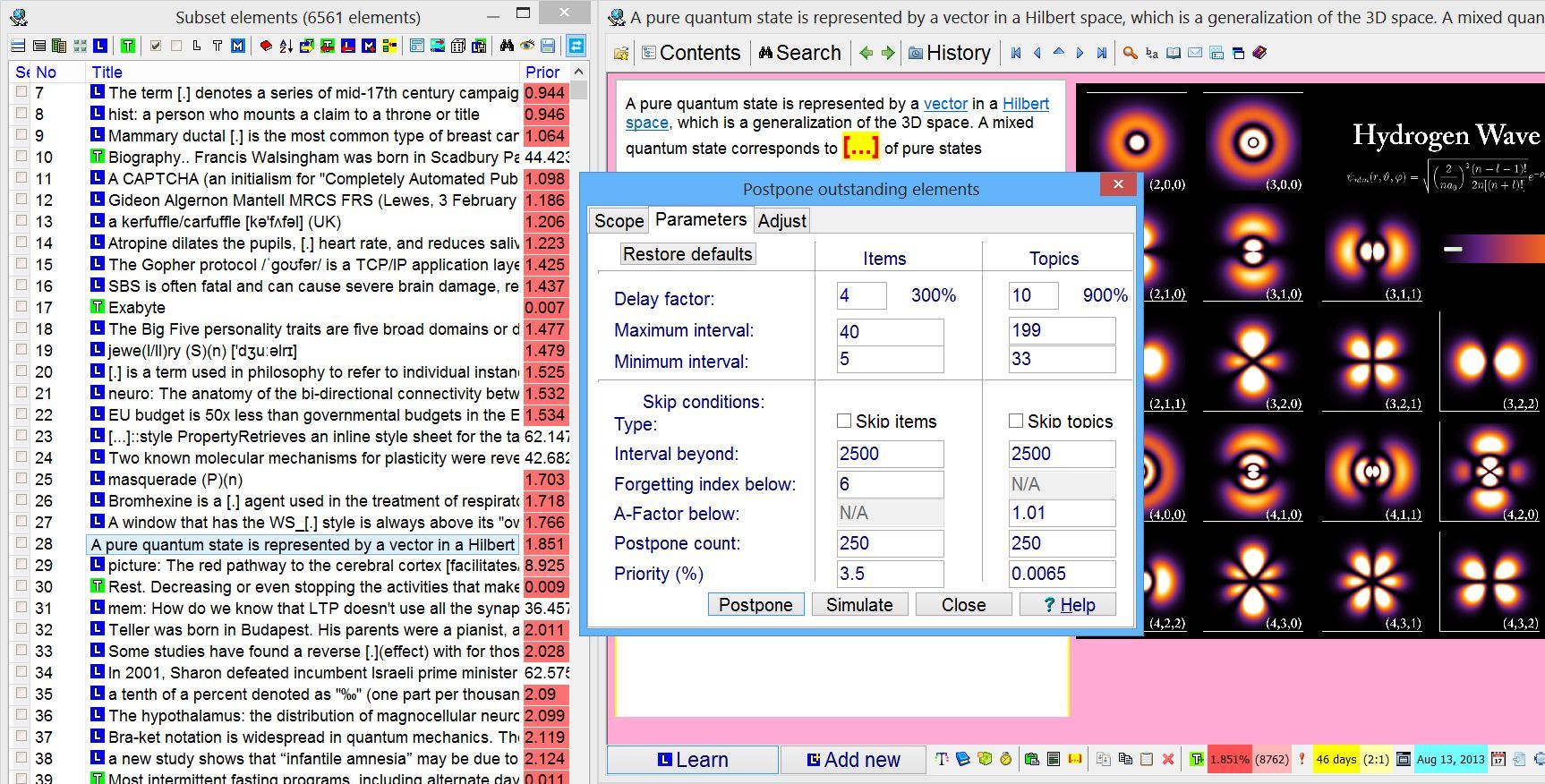The height and width of the screenshot is (784, 1545).
Task: Check the box for row 28
Action: [x=21, y=543]
